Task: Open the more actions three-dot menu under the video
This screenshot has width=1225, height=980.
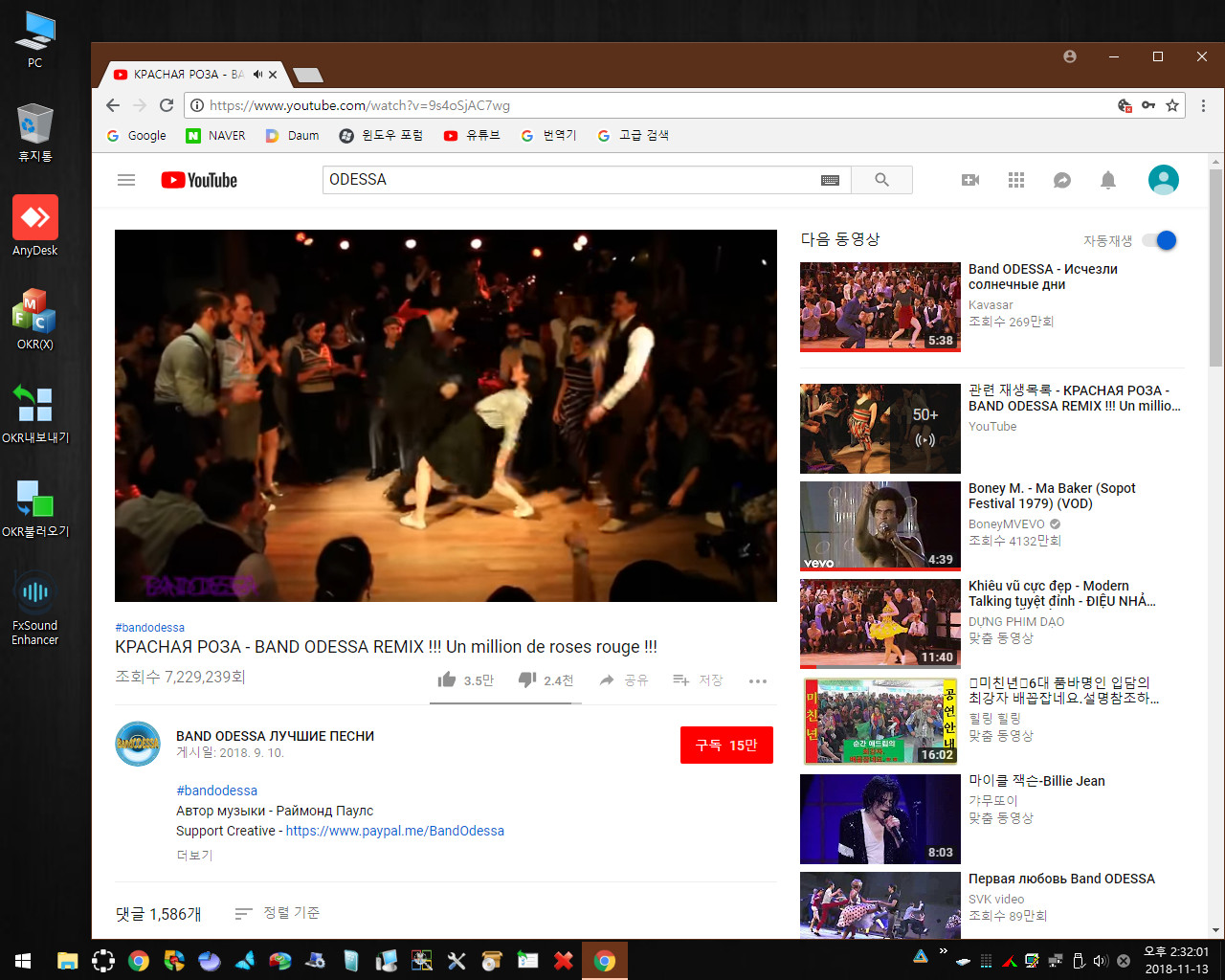Action: click(758, 681)
